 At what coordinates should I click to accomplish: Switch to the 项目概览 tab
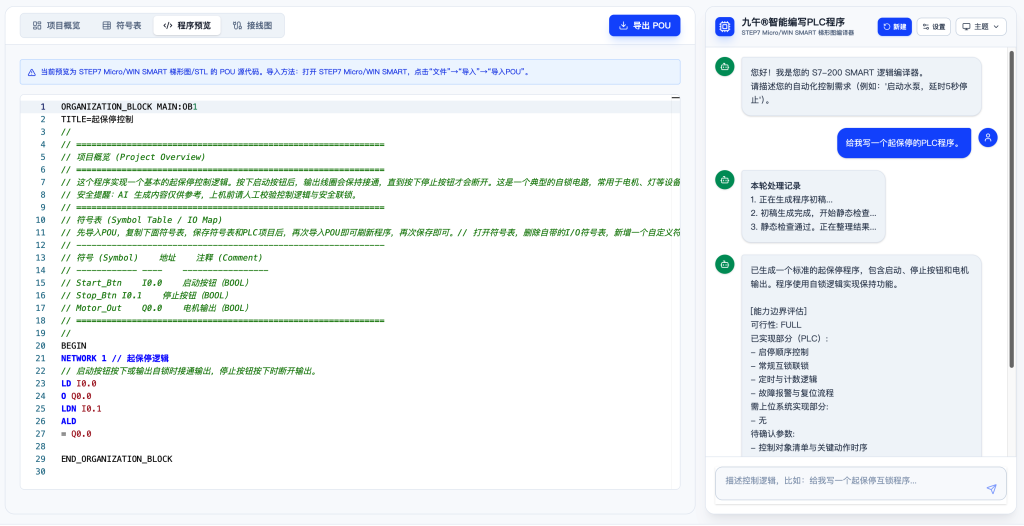(56, 25)
